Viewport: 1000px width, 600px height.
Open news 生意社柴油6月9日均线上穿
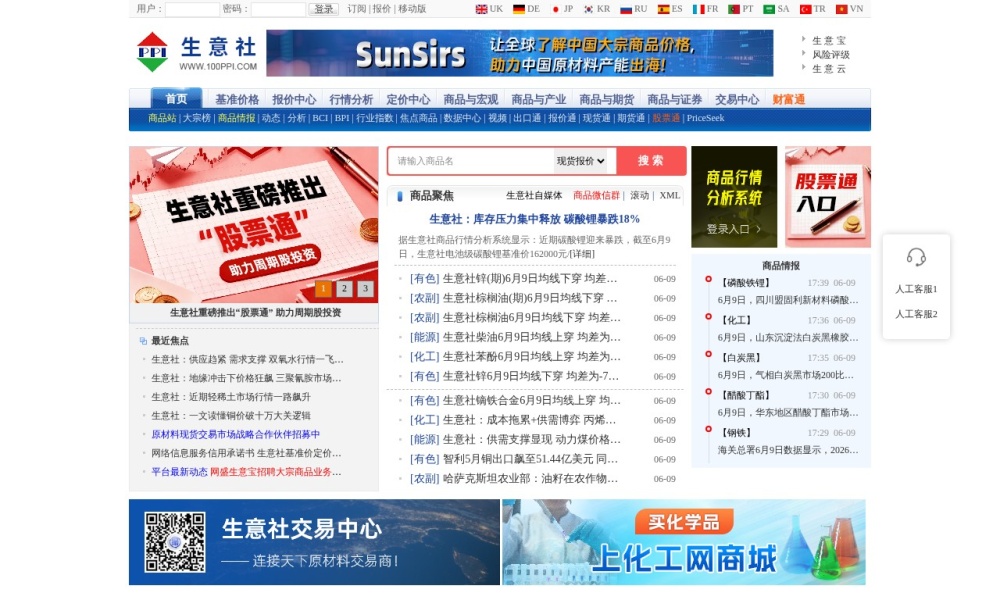pyautogui.click(x=531, y=337)
